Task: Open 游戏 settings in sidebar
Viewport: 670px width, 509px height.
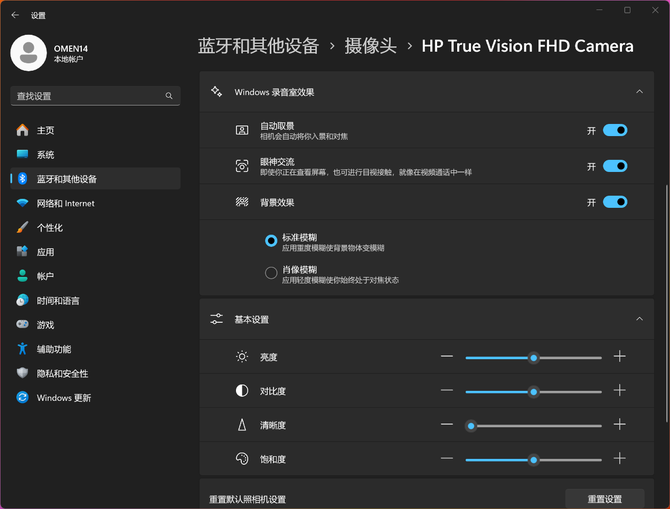Action: pyautogui.click(x=95, y=324)
